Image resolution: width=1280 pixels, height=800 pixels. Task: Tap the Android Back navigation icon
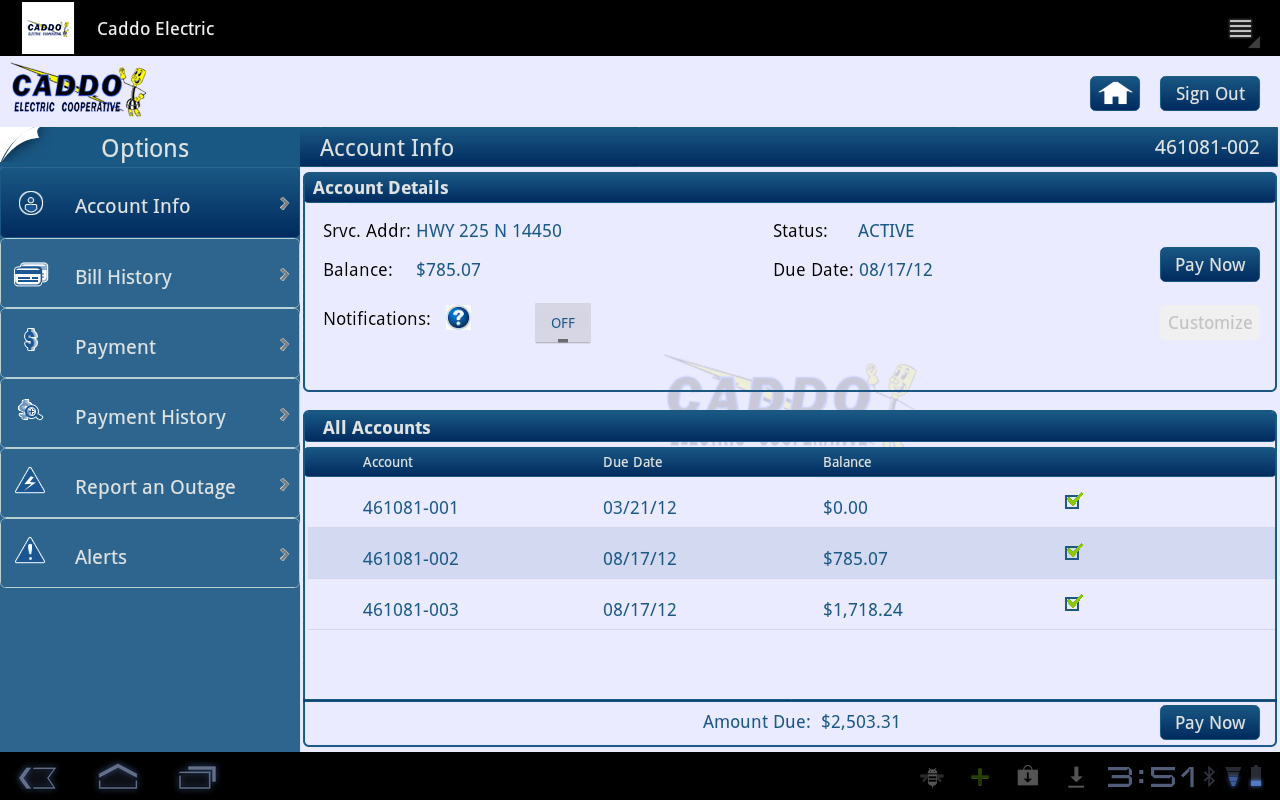coord(36,777)
